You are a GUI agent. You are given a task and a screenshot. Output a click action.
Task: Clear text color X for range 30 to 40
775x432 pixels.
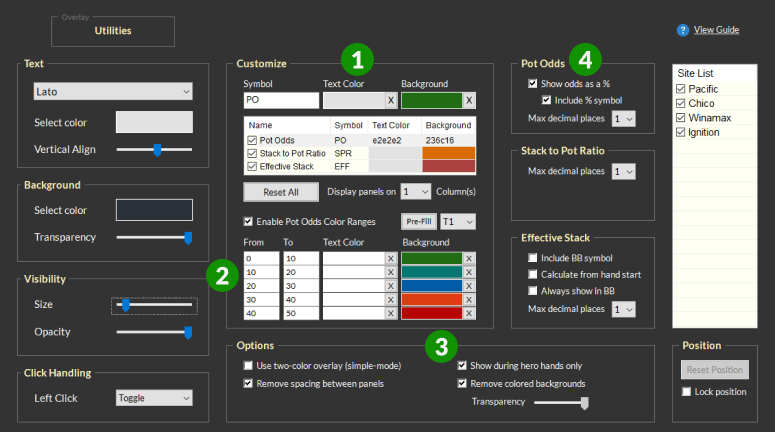tap(391, 300)
